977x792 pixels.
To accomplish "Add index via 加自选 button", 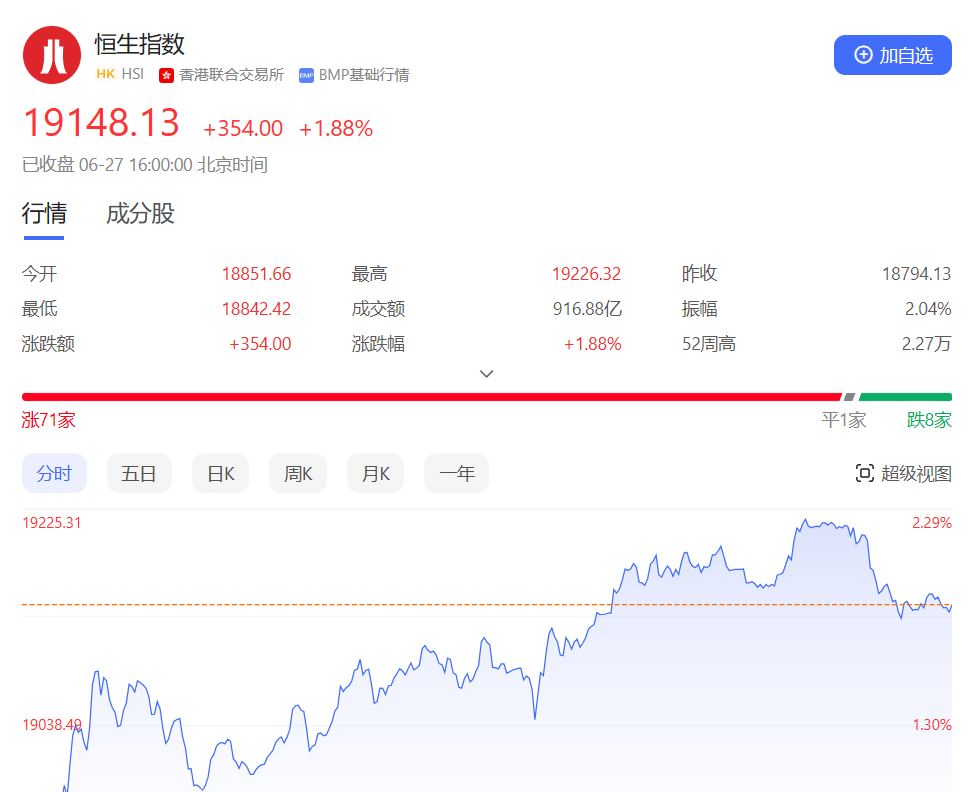I will point(892,55).
